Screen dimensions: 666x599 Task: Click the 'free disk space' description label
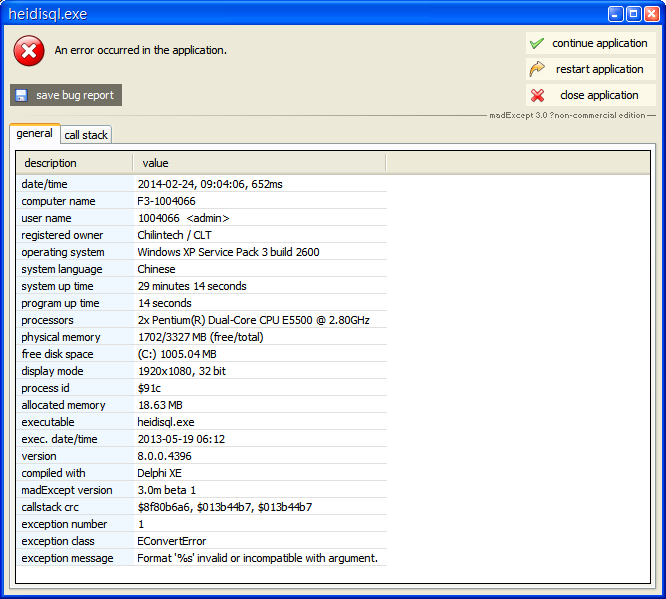tap(57, 354)
